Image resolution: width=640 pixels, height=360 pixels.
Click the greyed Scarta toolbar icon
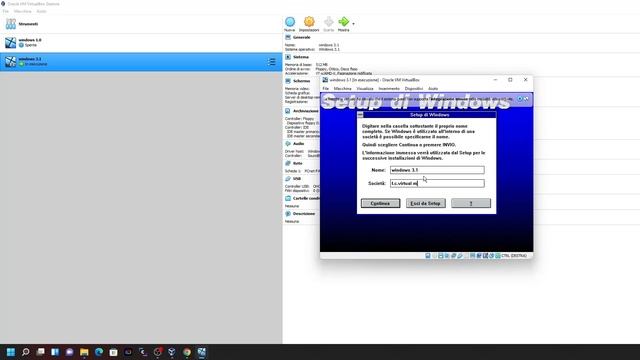point(329,22)
